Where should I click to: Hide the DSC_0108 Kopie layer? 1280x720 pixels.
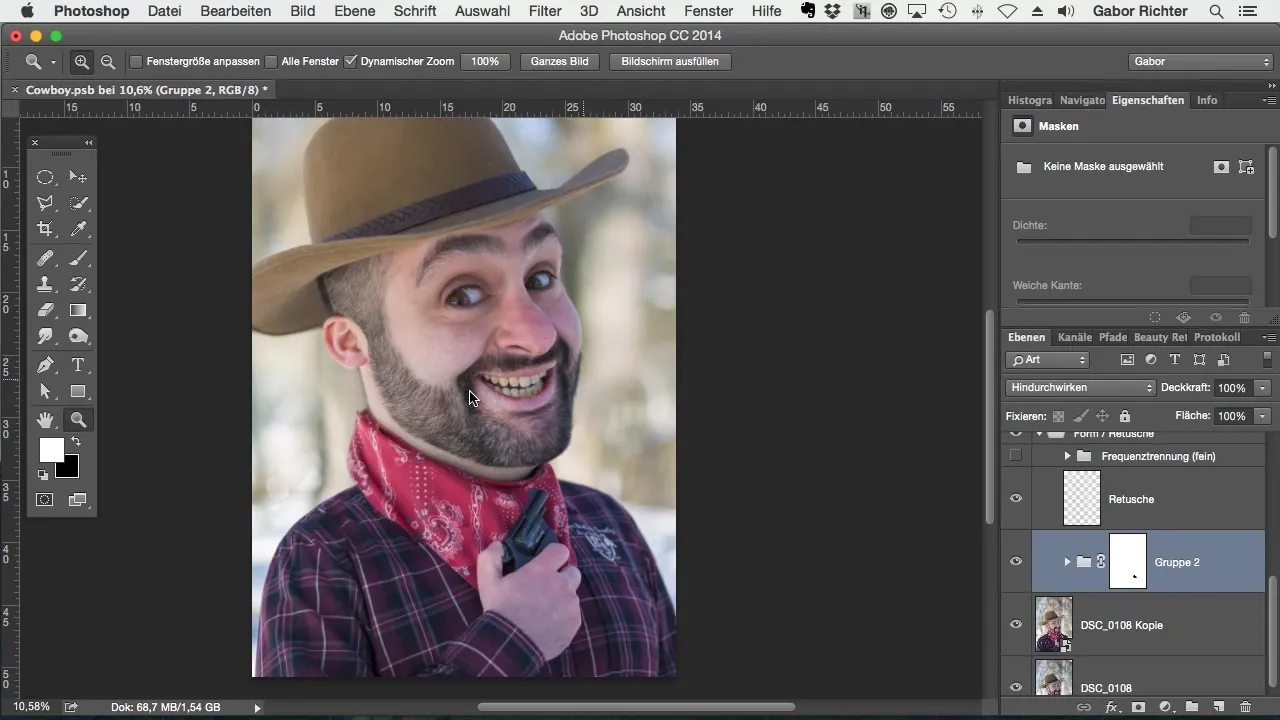[x=1016, y=625]
